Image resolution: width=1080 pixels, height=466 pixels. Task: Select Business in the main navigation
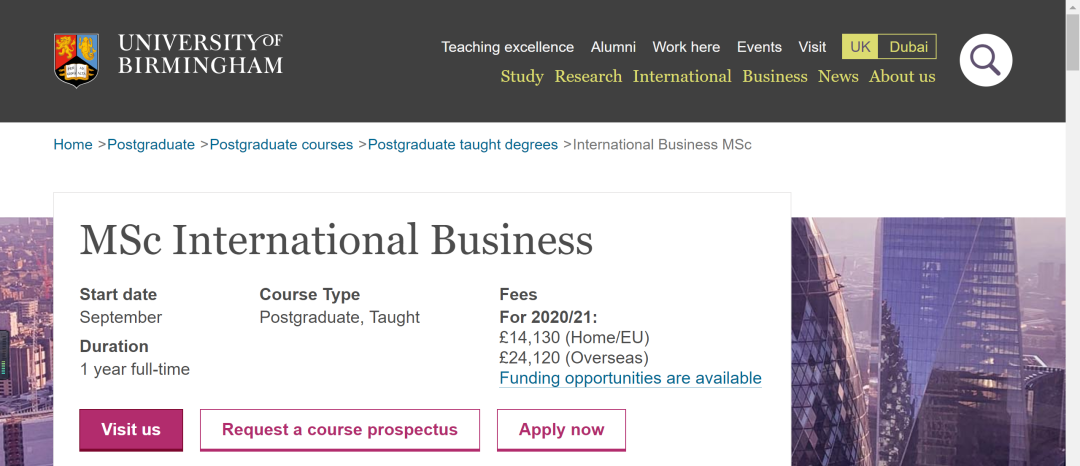[775, 76]
